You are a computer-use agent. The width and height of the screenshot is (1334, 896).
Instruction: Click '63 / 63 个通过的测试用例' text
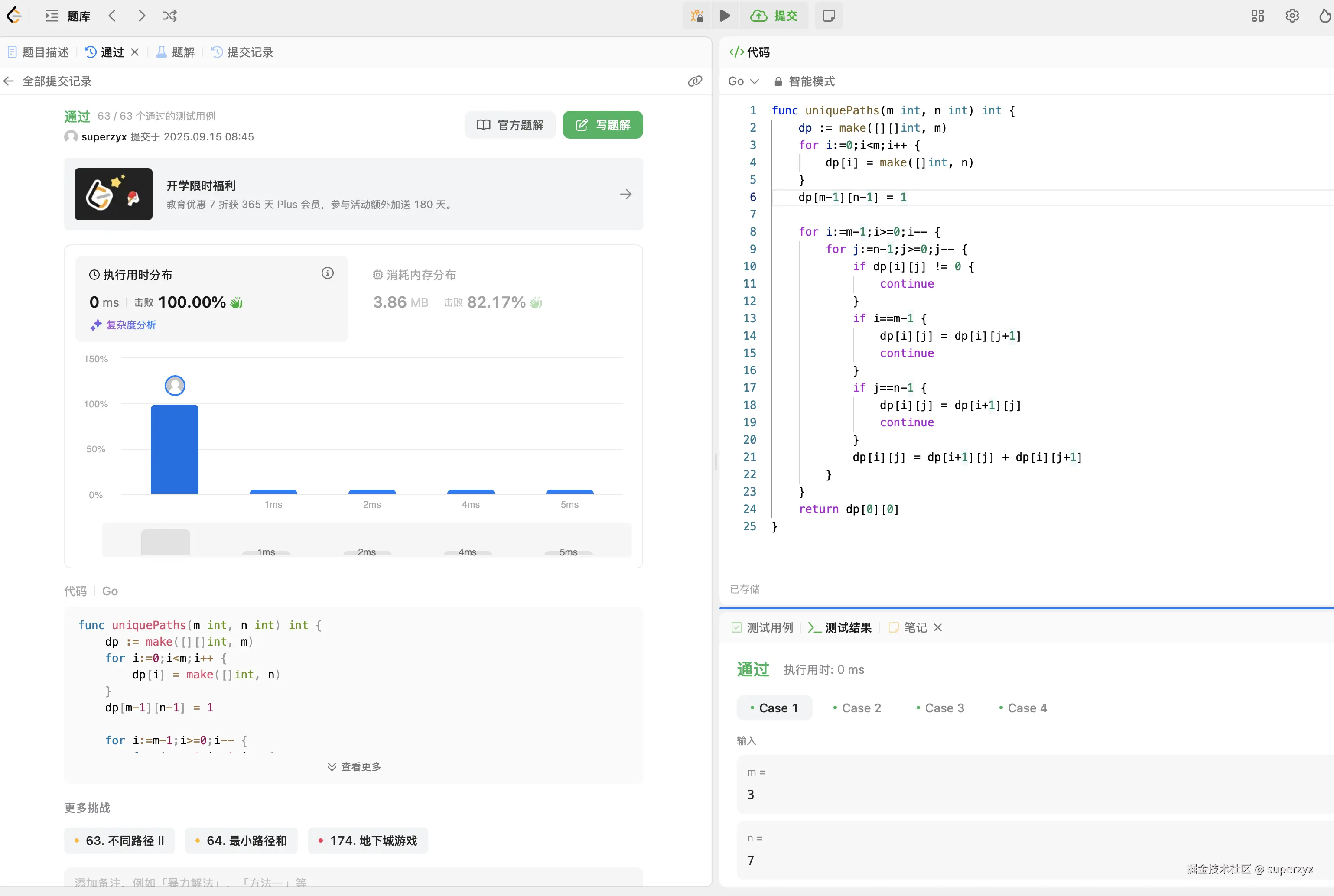click(156, 116)
